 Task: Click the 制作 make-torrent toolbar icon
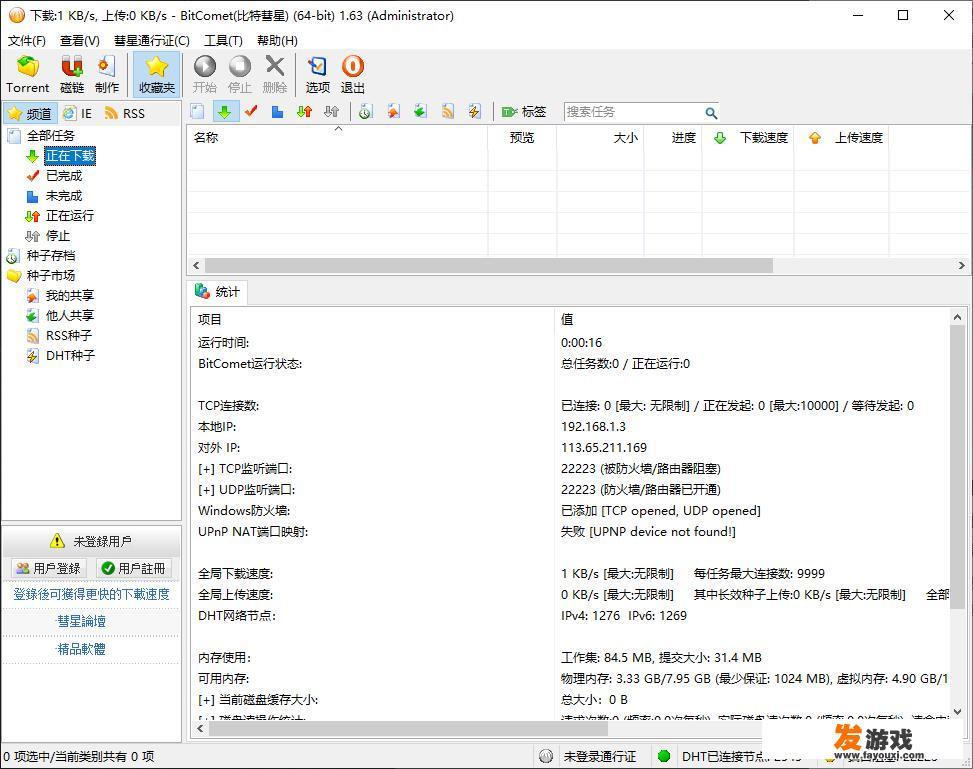coord(107,74)
